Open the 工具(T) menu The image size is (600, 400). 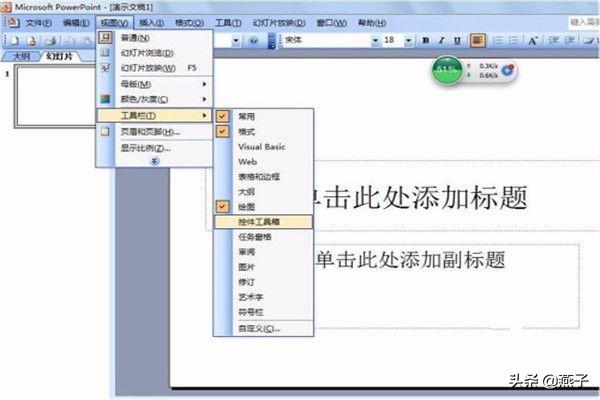[x=228, y=23]
